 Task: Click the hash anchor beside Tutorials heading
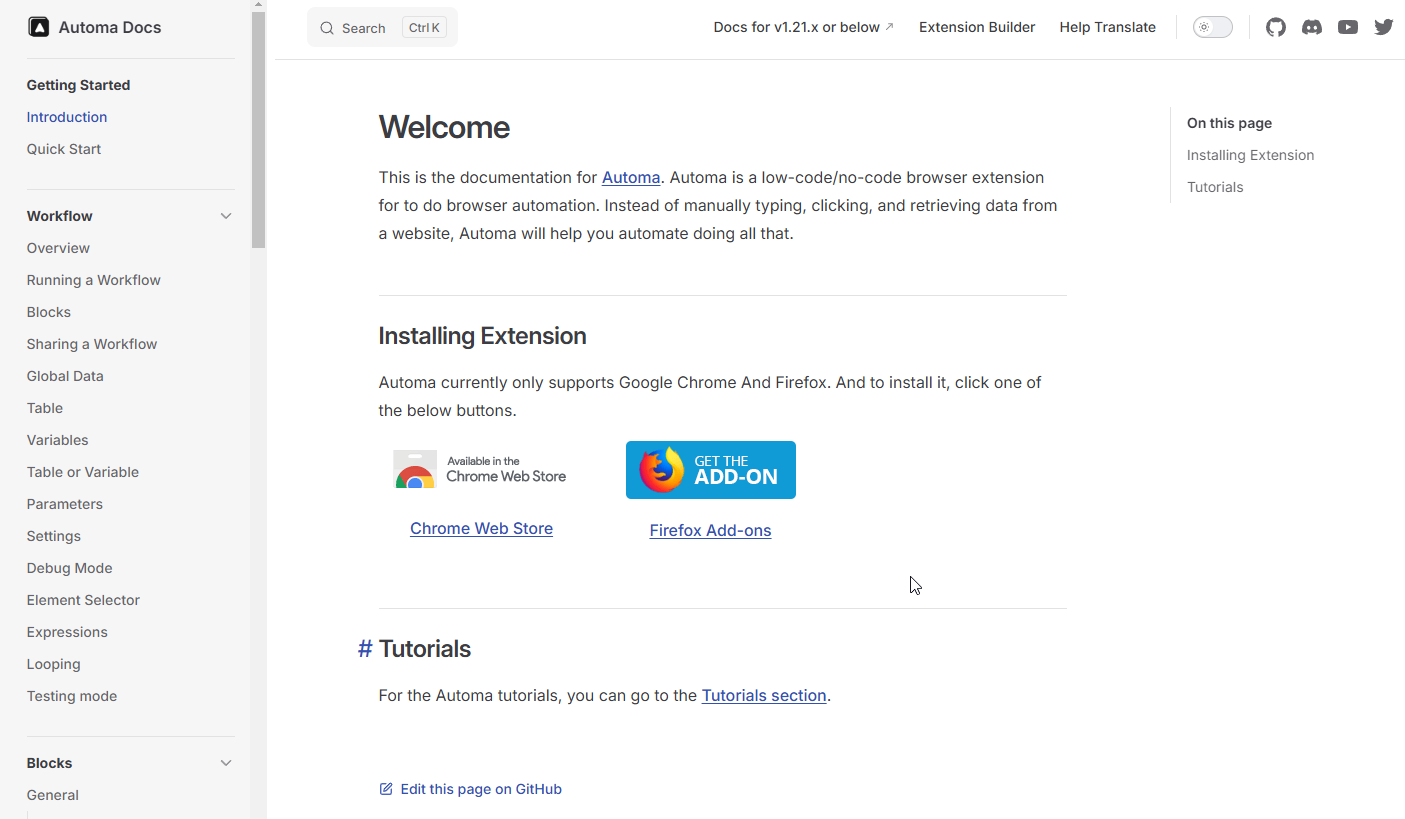pyautogui.click(x=365, y=649)
